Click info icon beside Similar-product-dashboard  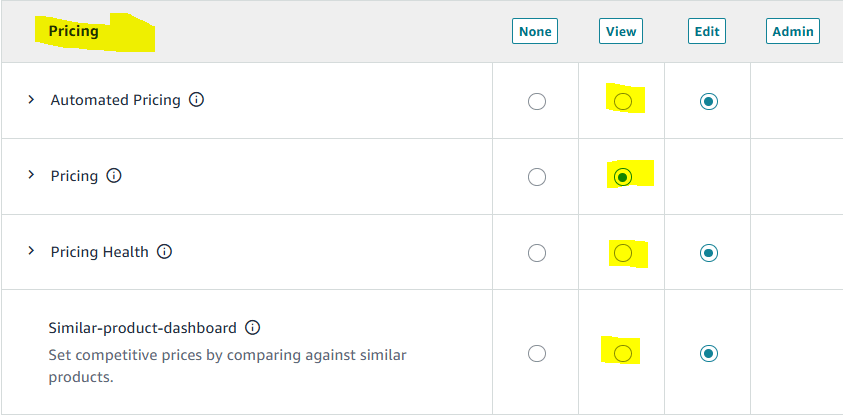(x=253, y=328)
